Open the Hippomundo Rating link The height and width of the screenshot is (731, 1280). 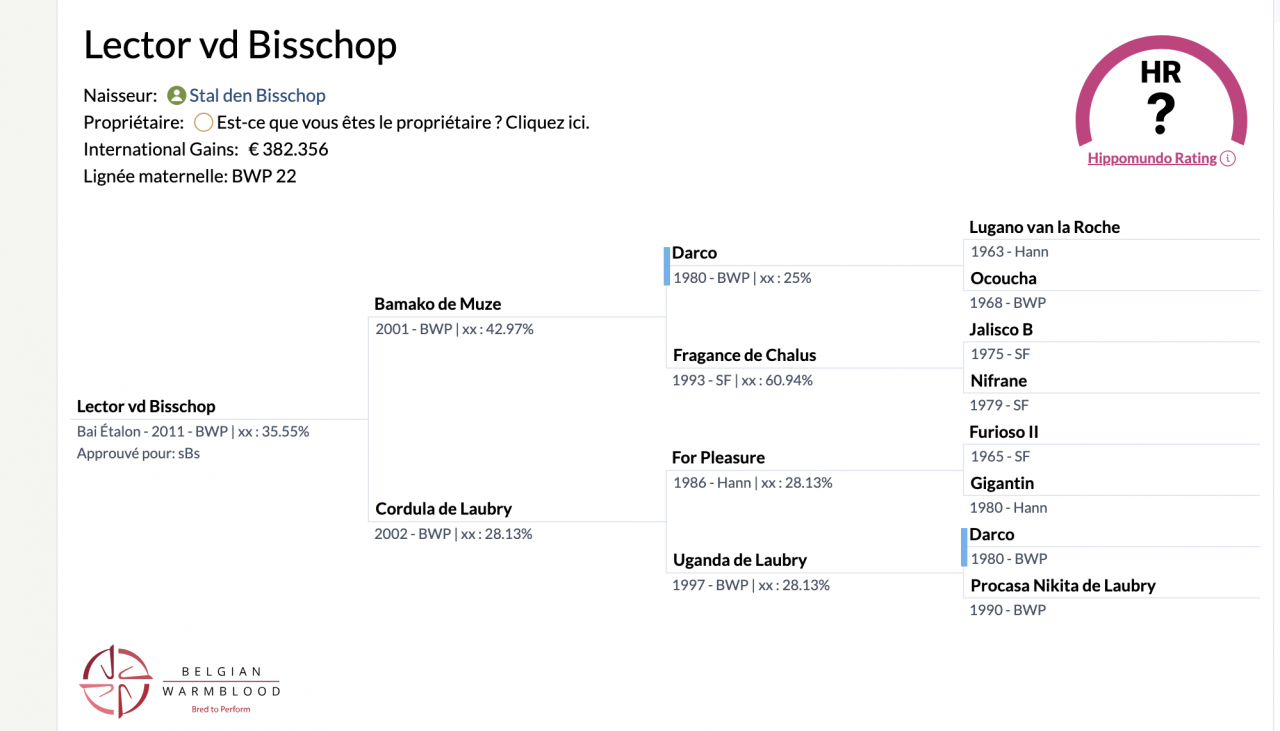tap(1152, 158)
